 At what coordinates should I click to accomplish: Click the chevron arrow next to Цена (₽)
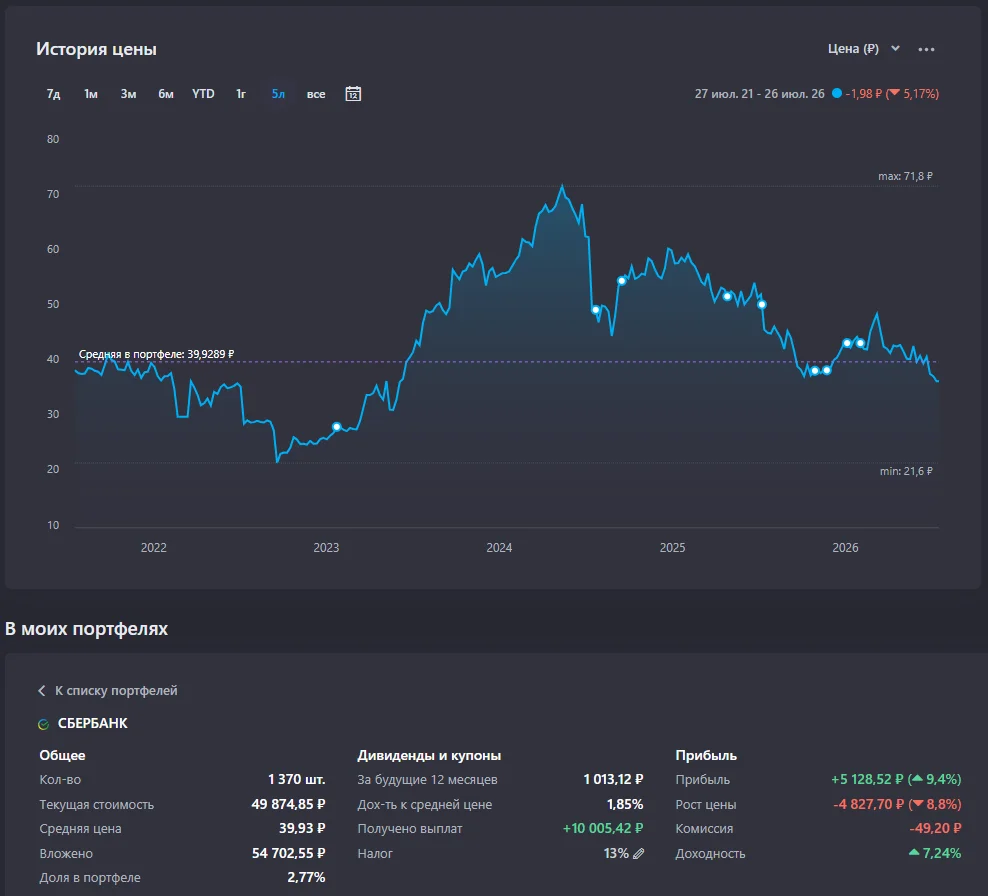[x=895, y=49]
